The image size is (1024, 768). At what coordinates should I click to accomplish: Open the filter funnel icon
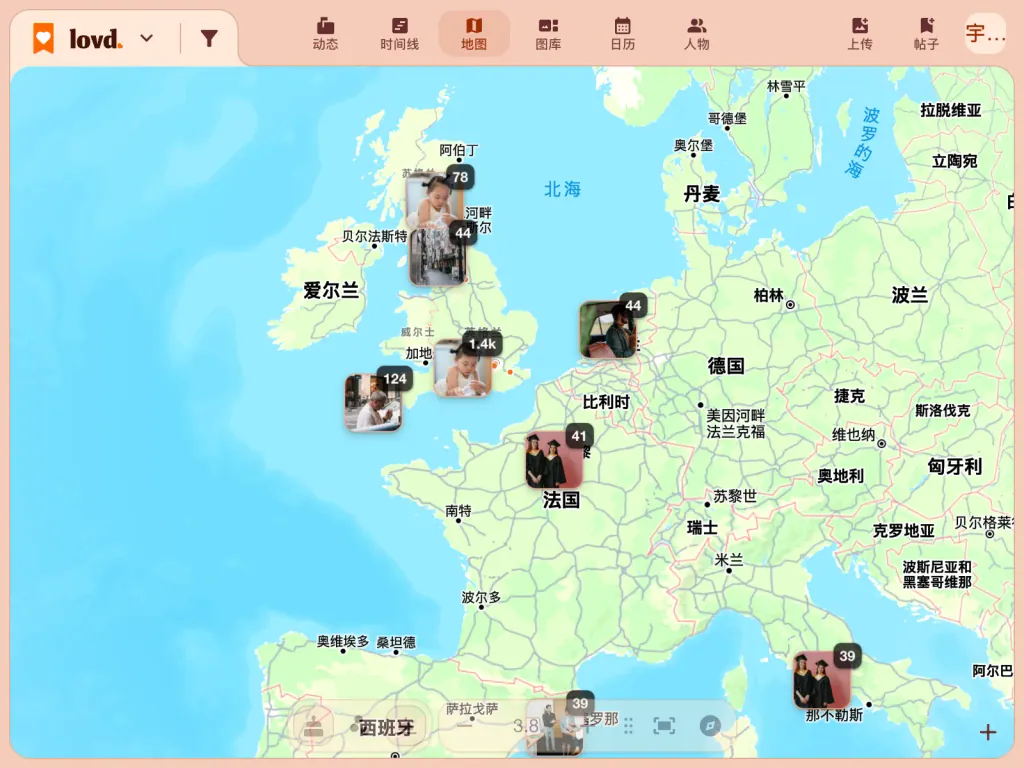209,39
